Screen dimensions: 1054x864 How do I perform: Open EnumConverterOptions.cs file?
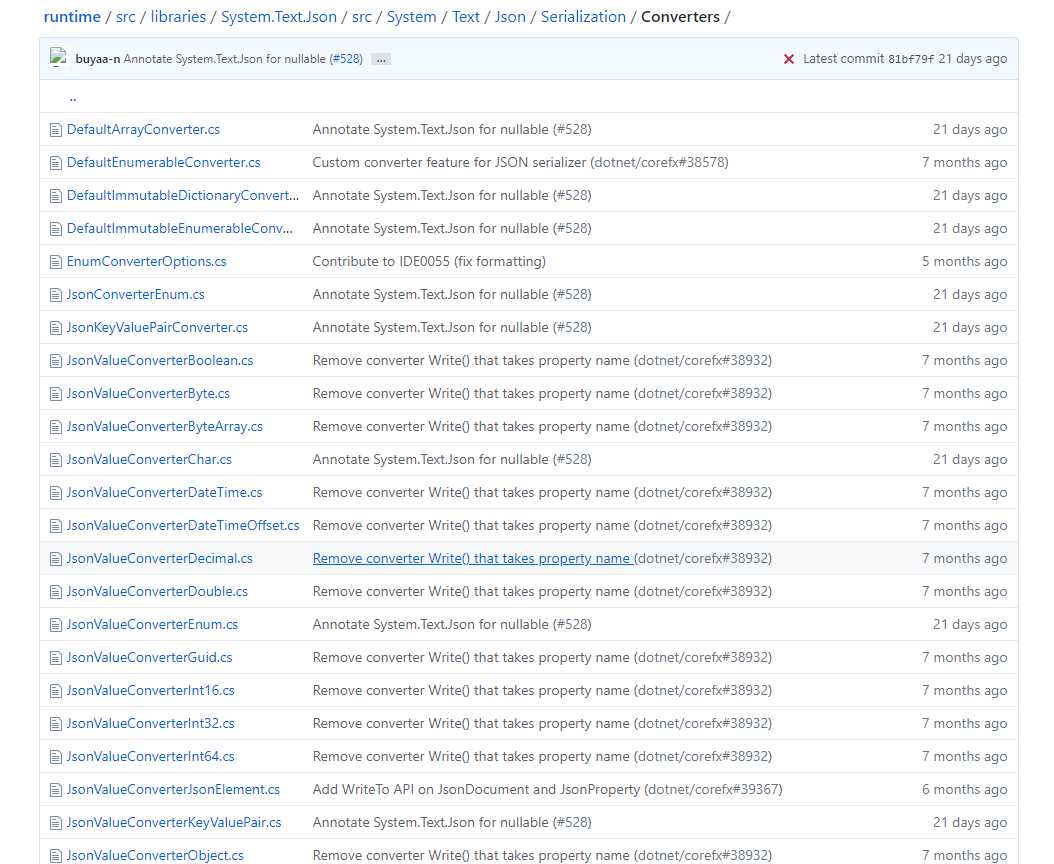147,262
